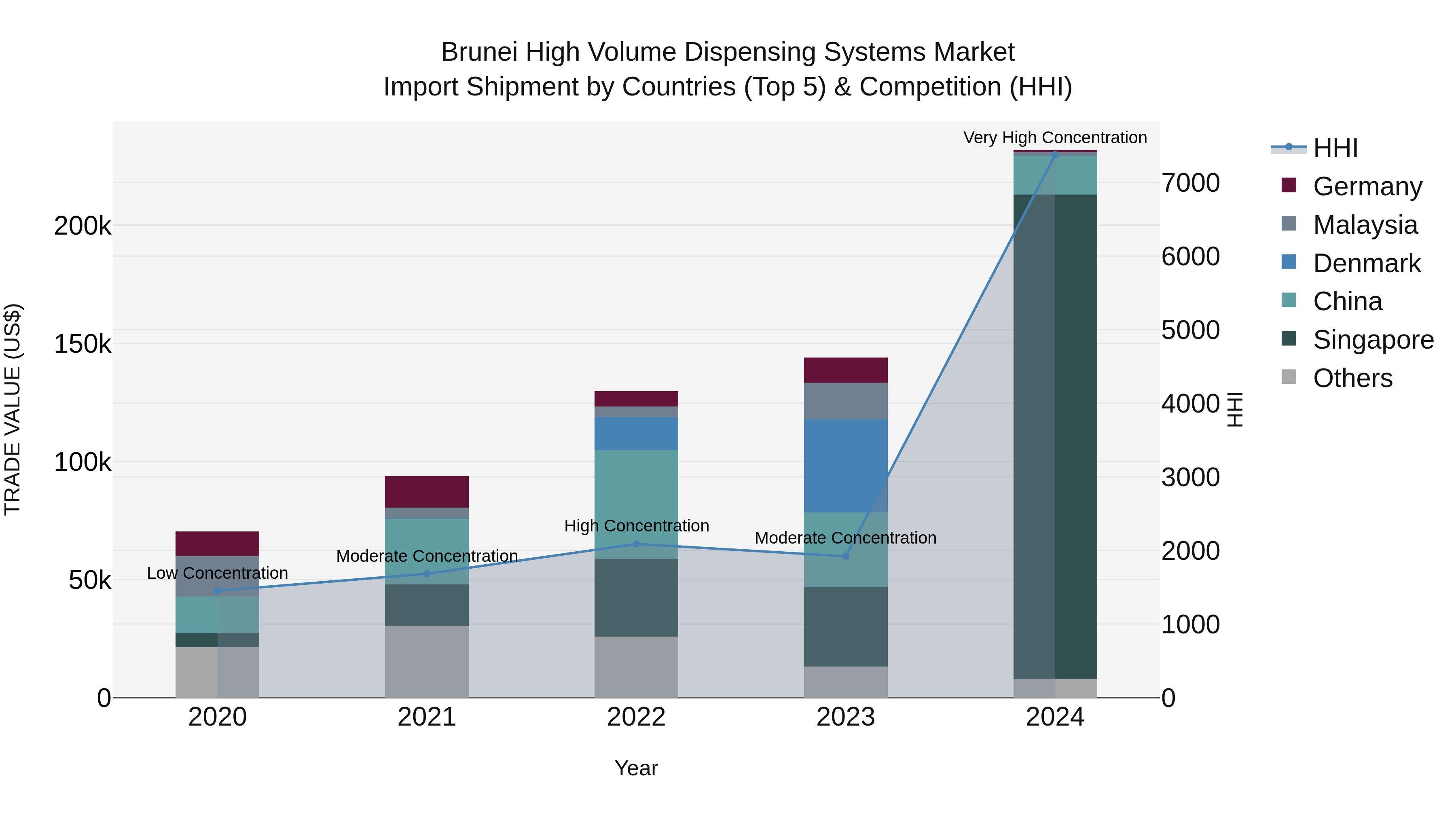Click the 'Low Concentration' annotation
1456x819 pixels.
tap(218, 573)
